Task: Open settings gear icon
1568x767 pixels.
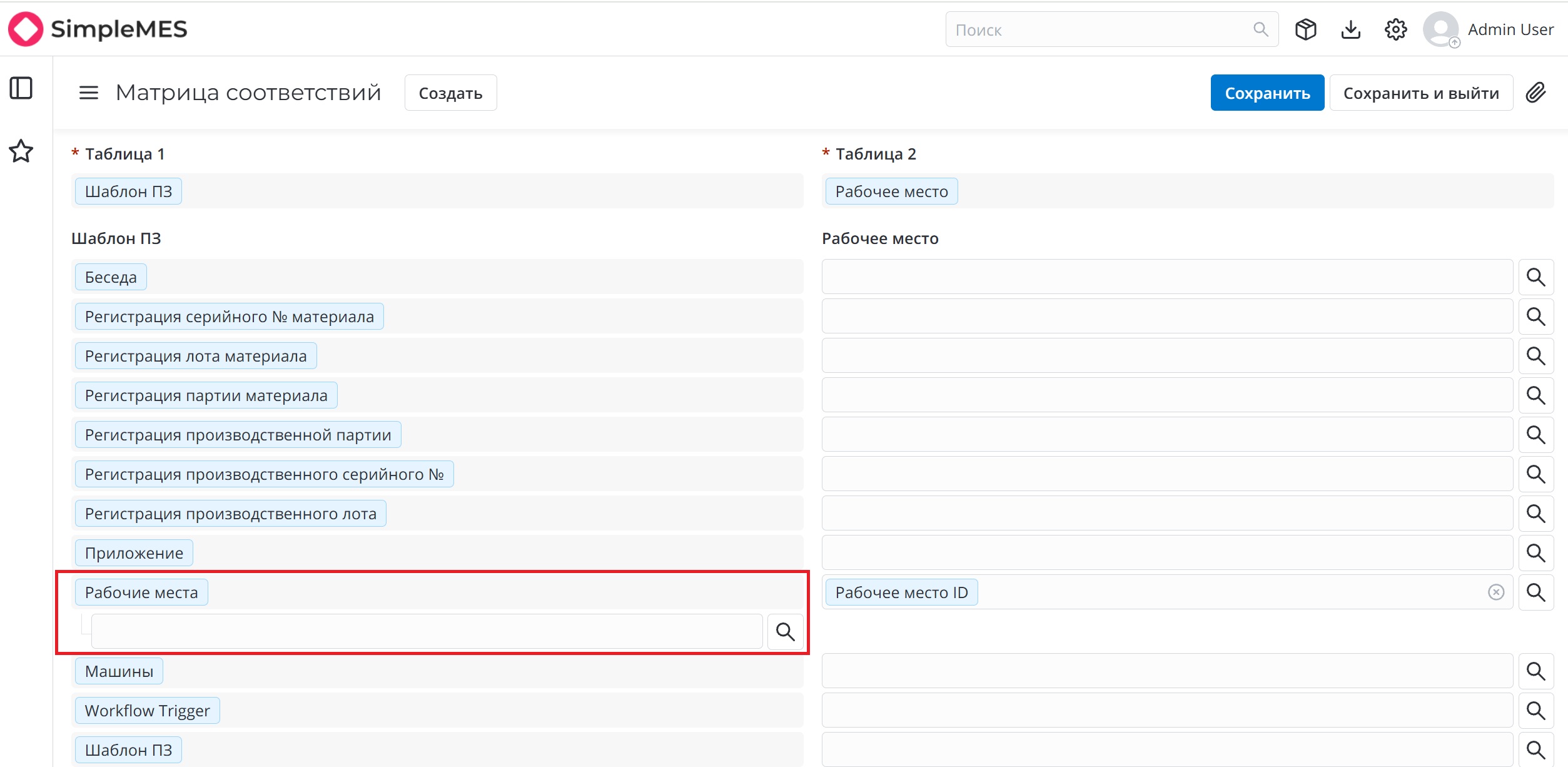Action: click(1396, 29)
